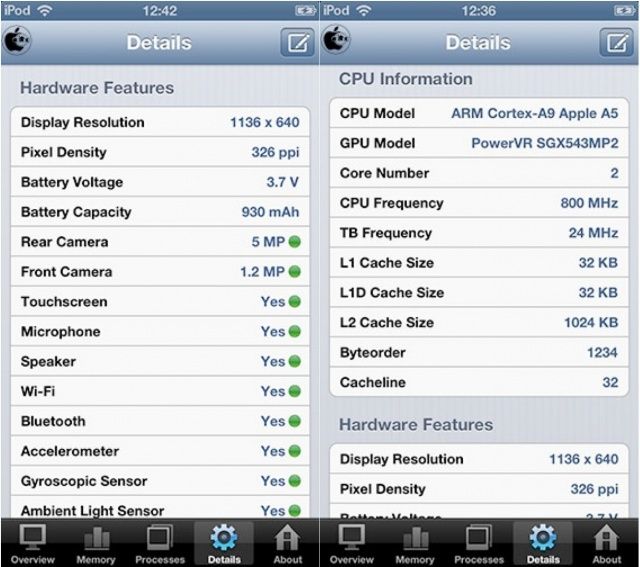Select Display Resolution row in left screen

[160, 122]
